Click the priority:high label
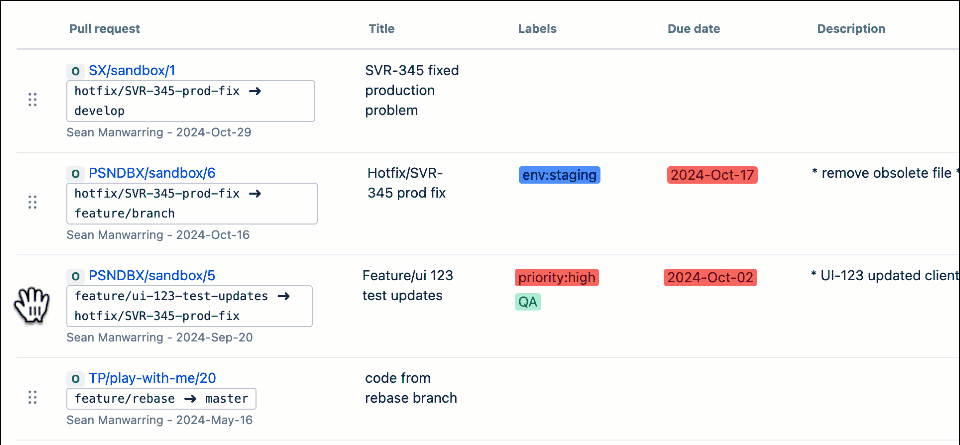 click(556, 277)
